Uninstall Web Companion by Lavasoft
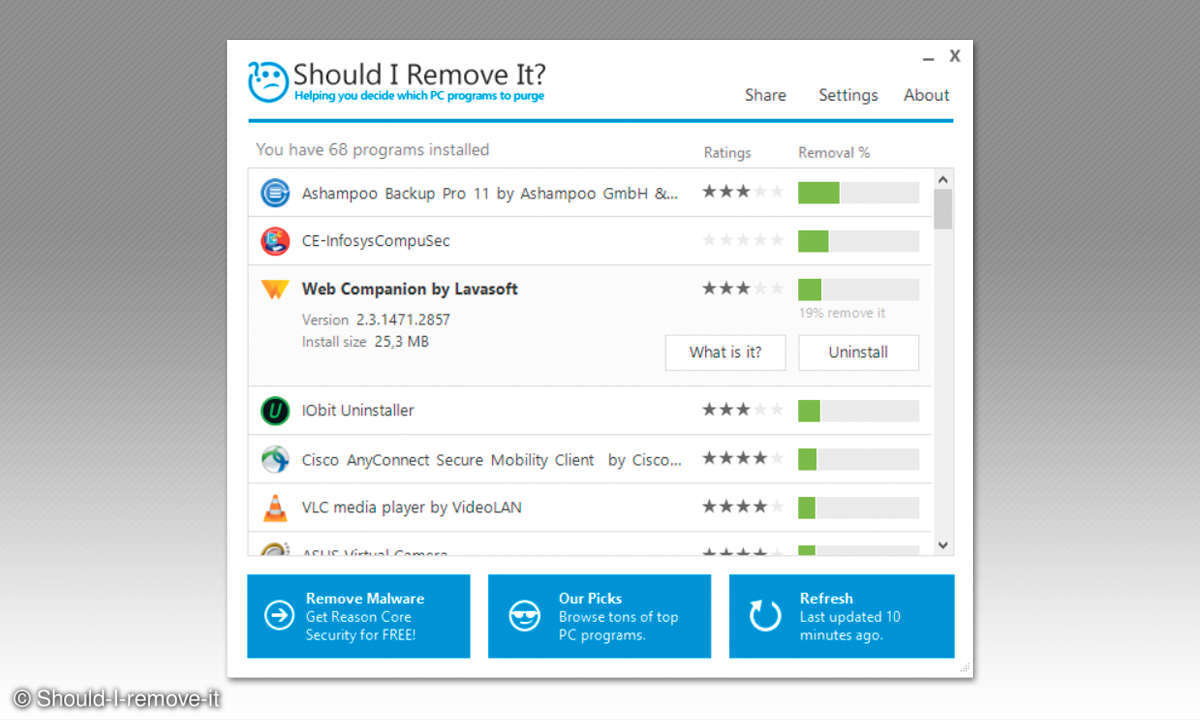This screenshot has width=1200, height=720. tap(858, 352)
